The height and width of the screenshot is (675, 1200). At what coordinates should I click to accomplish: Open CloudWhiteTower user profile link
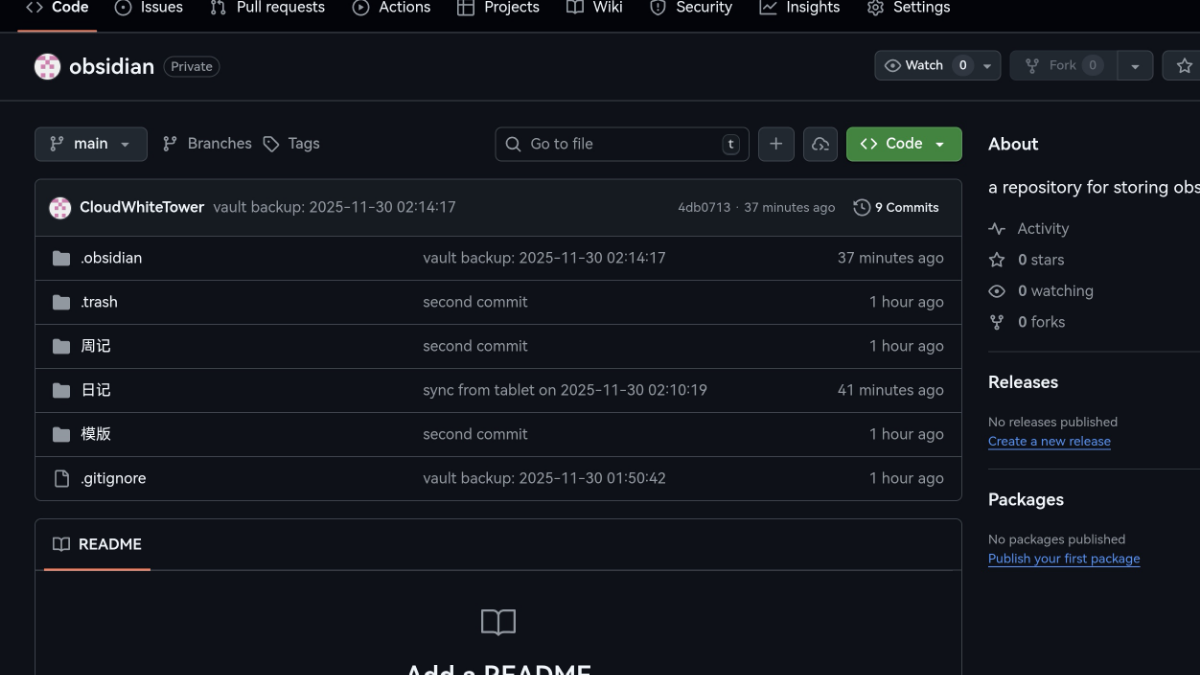(x=142, y=207)
